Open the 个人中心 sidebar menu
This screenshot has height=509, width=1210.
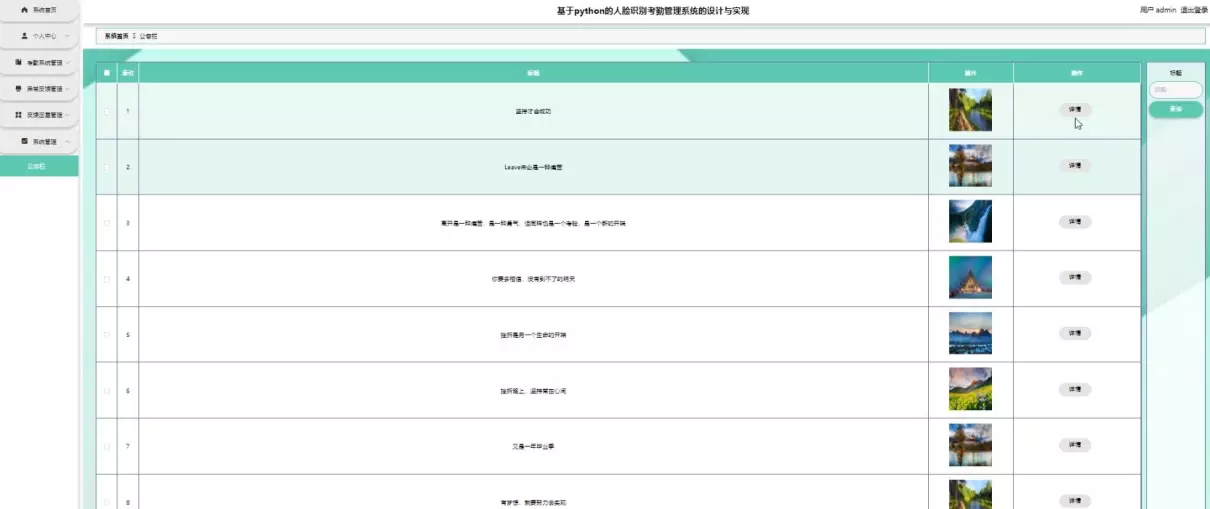coord(38,36)
